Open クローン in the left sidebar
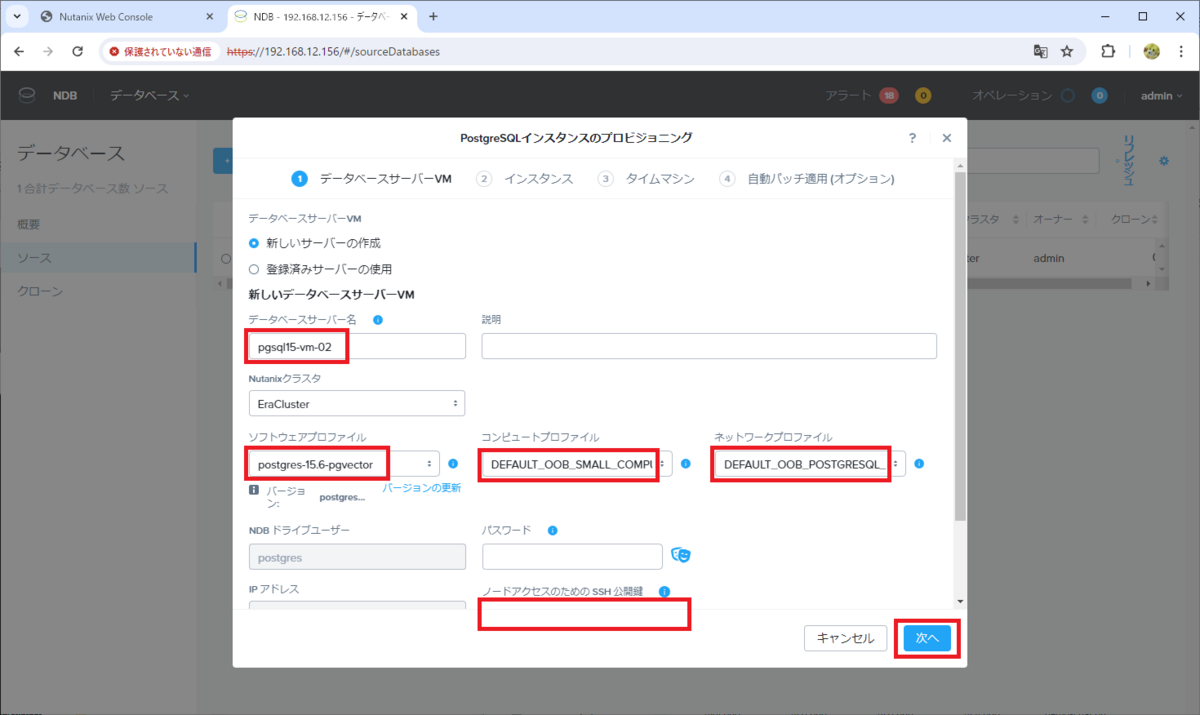This screenshot has height=715, width=1200. 40,291
